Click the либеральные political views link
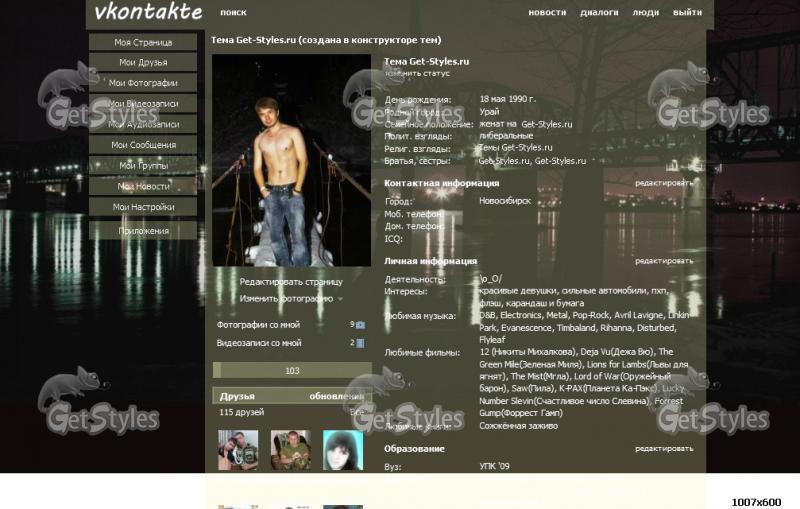The image size is (800, 509). [506, 136]
